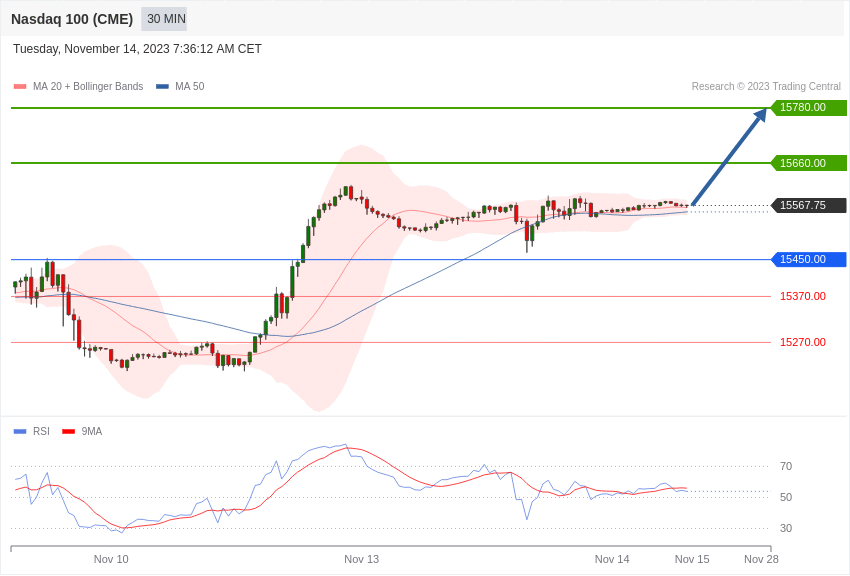Click the MA 50 legend label
Screen dimensions: 850x576
click(x=190, y=87)
